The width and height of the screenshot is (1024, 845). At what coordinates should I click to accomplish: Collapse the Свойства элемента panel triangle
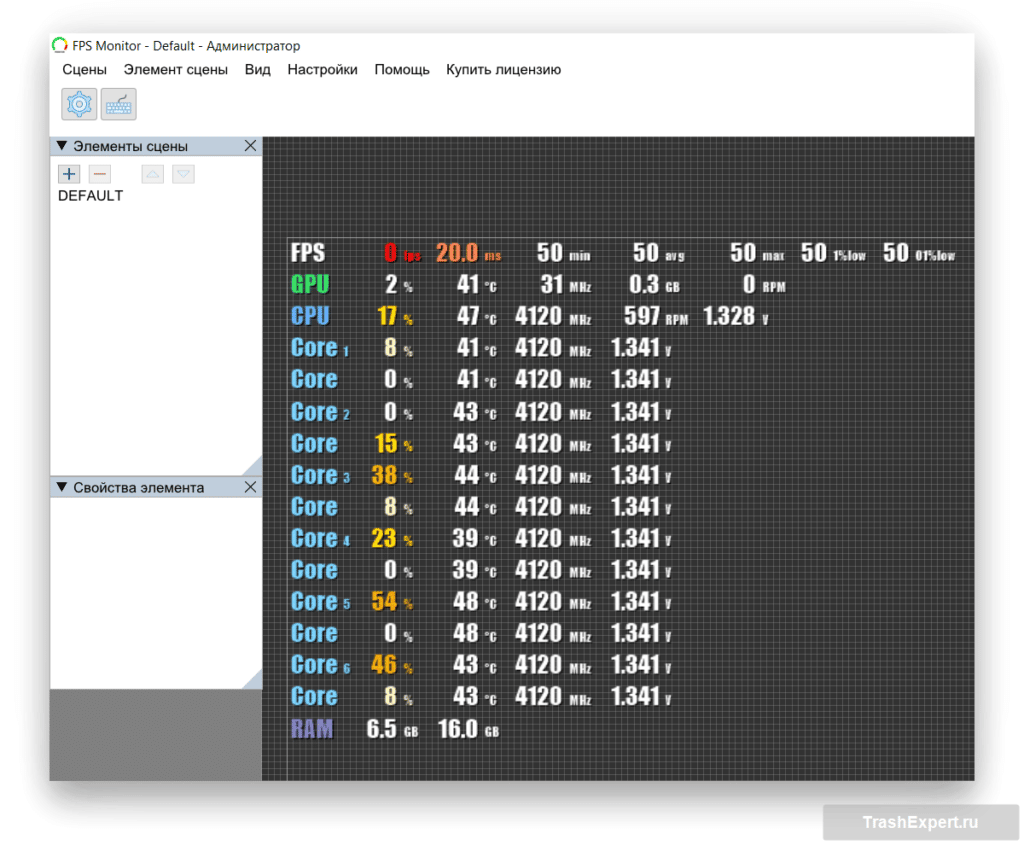[x=62, y=487]
